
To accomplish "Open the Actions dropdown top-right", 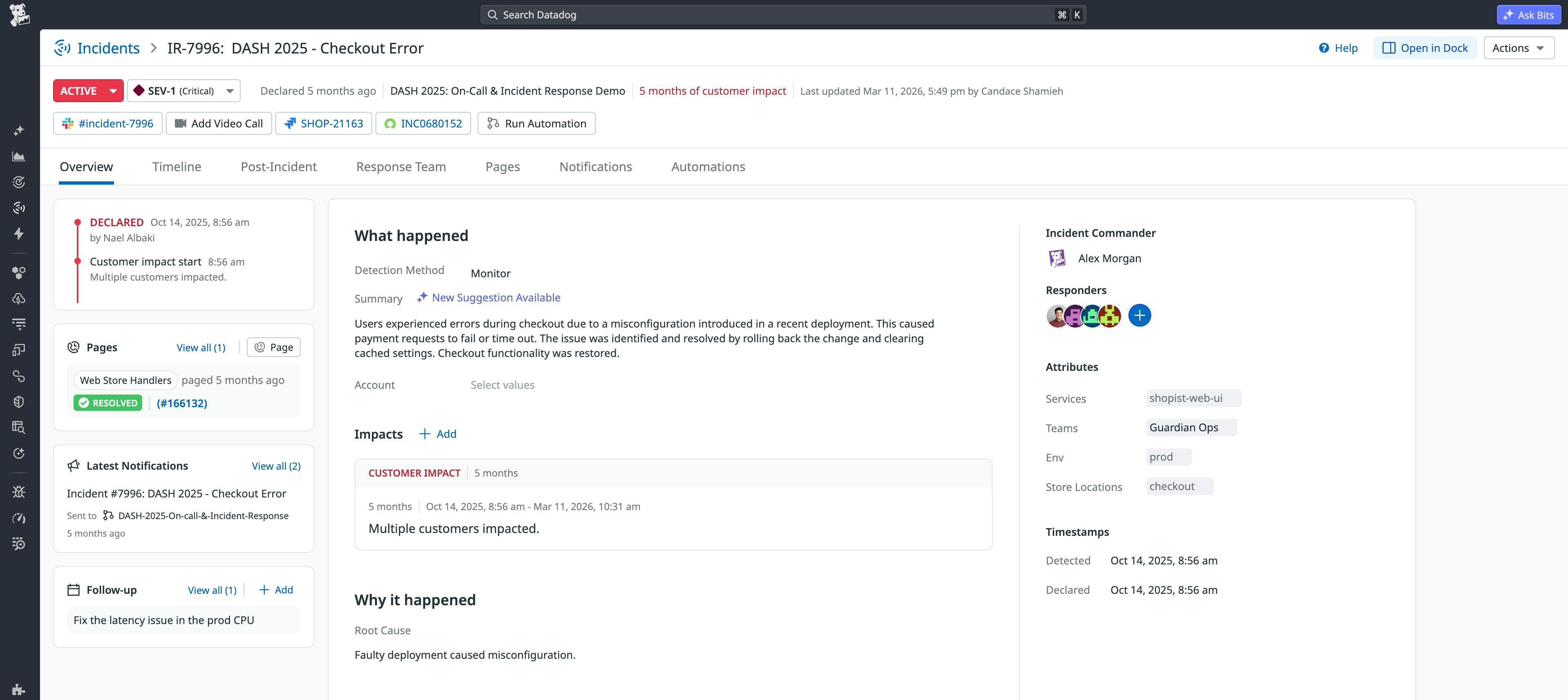I will point(1518,48).
